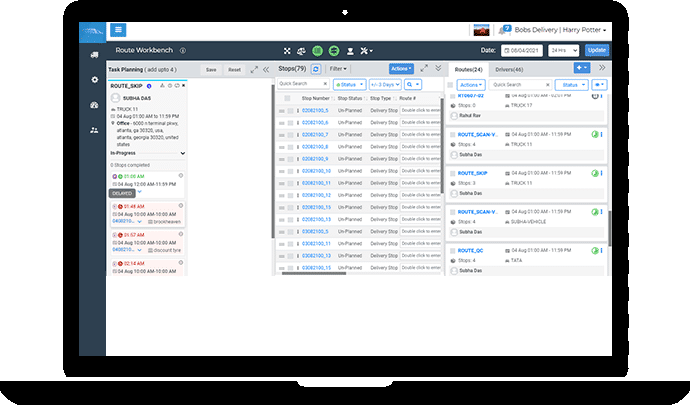690x406 pixels.
Task: Open kebab menu for ROUTE_SKIP route card
Action: click(x=602, y=173)
